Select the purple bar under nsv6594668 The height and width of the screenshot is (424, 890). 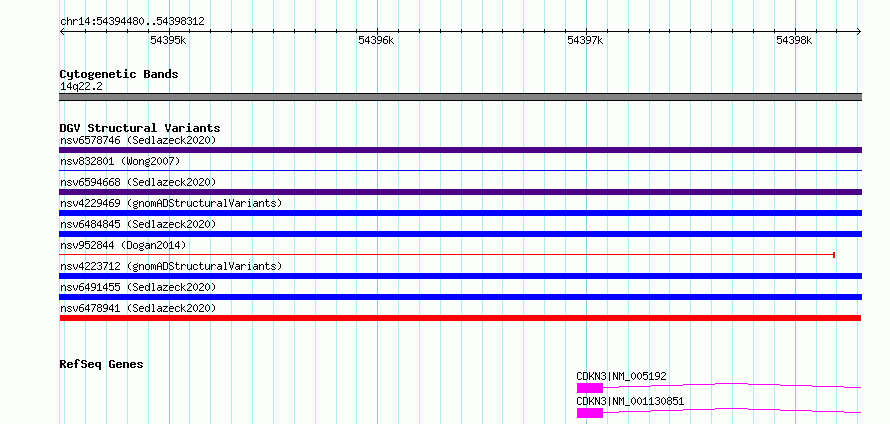[x=460, y=192]
